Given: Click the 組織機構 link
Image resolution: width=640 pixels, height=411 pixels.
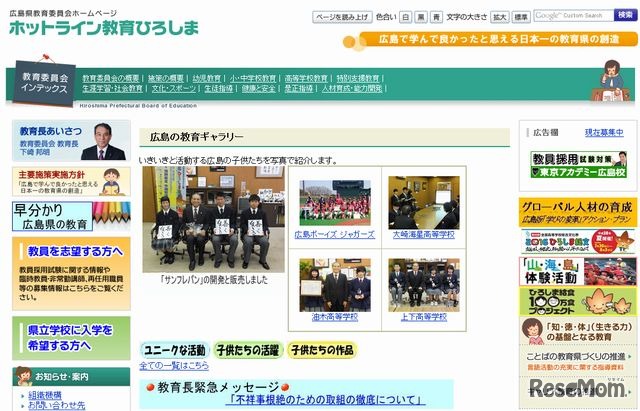Looking at the screenshot, I should point(45,395).
